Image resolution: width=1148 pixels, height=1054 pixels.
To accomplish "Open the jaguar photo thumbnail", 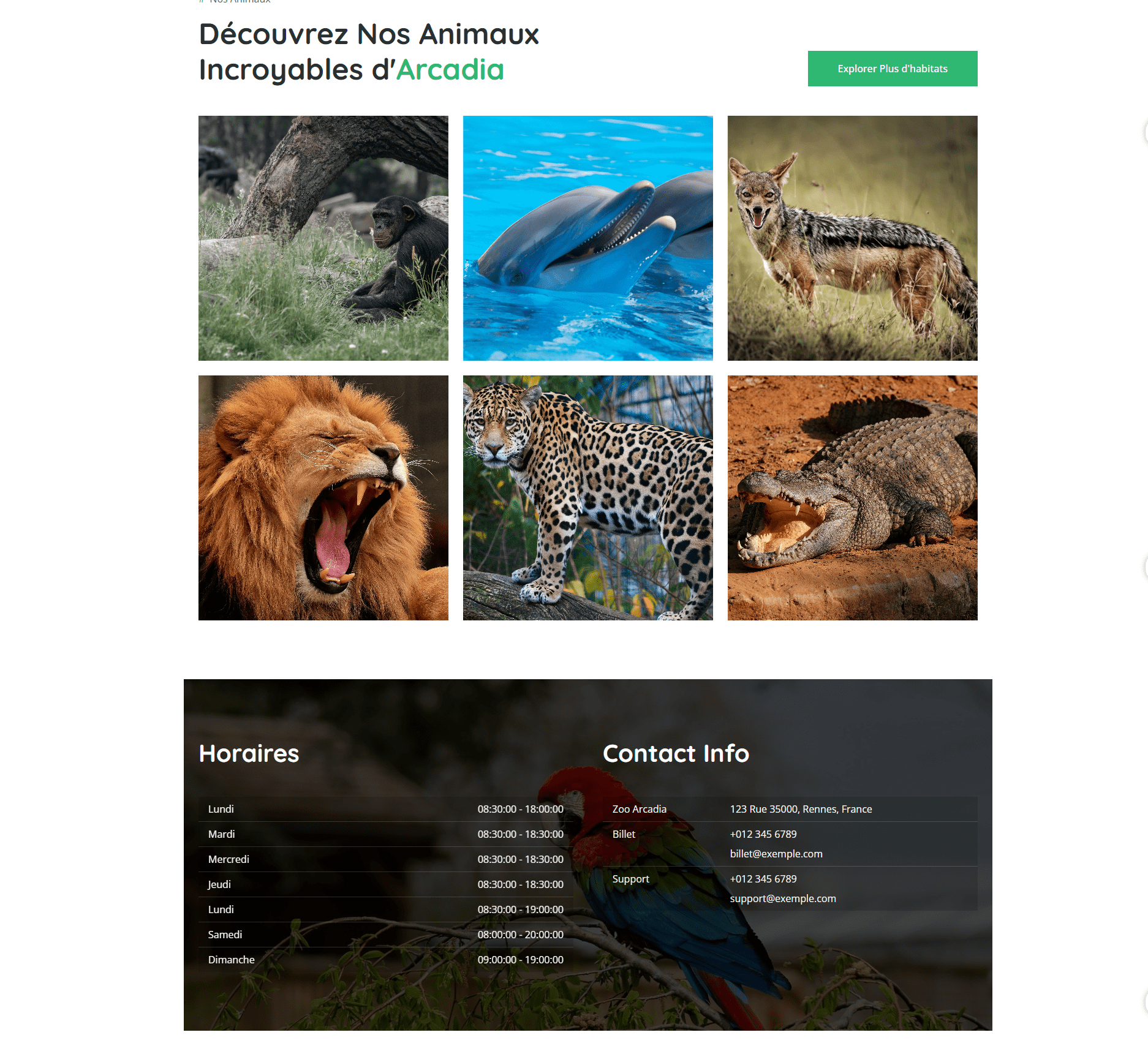I will pos(588,498).
